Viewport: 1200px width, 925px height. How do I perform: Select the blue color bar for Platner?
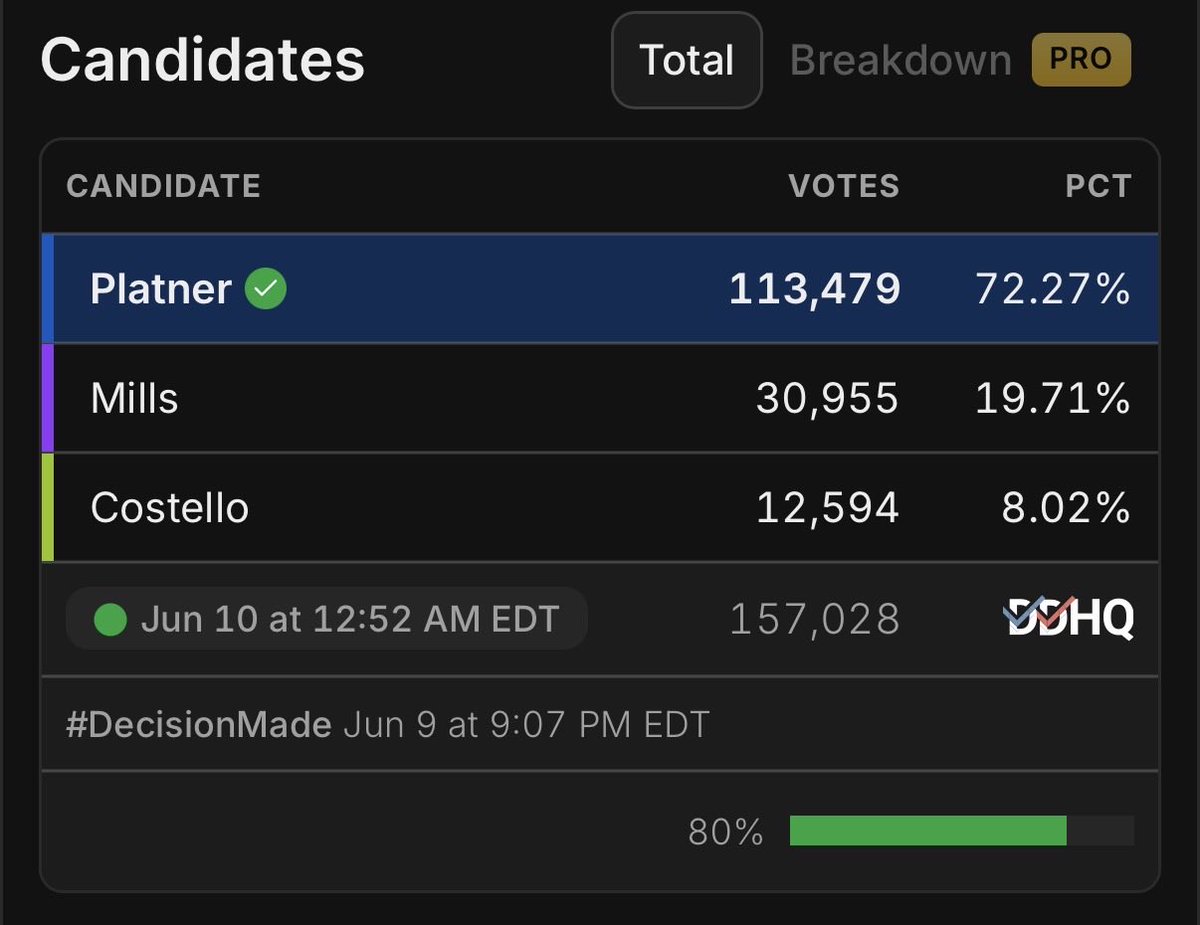47,289
